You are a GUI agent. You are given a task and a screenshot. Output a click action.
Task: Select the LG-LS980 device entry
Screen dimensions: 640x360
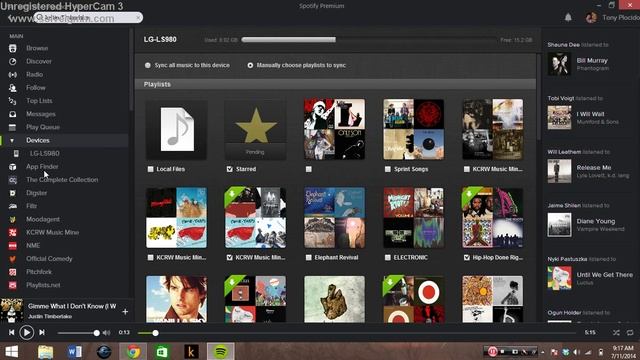click(x=44, y=153)
